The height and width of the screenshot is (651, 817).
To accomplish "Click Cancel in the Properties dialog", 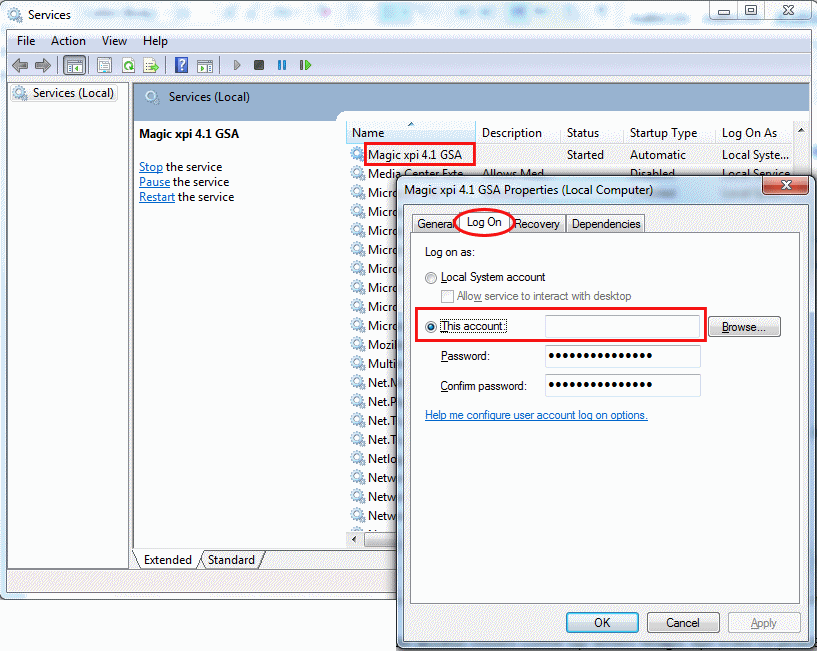I will 683,623.
